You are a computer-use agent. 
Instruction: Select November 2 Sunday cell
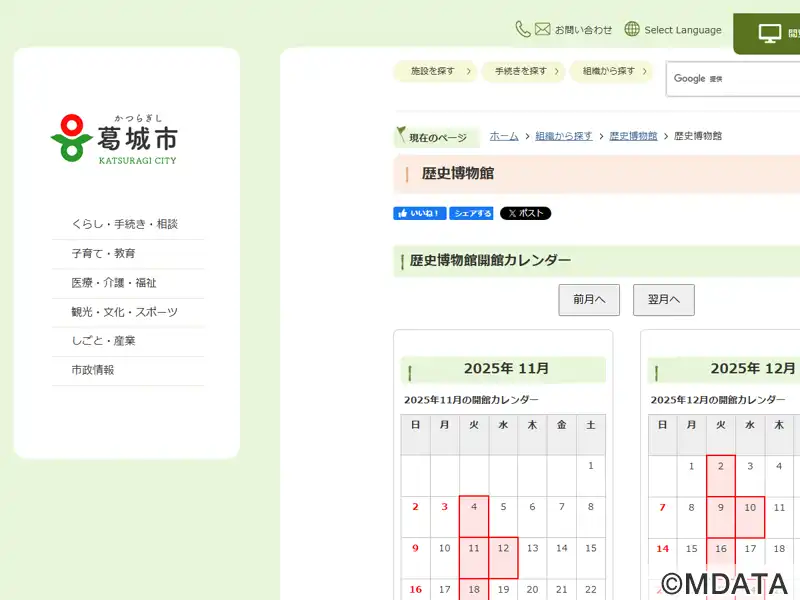415,516
